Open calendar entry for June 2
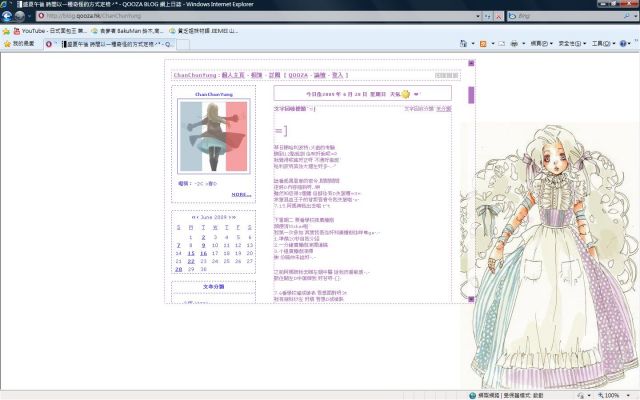 click(x=203, y=237)
